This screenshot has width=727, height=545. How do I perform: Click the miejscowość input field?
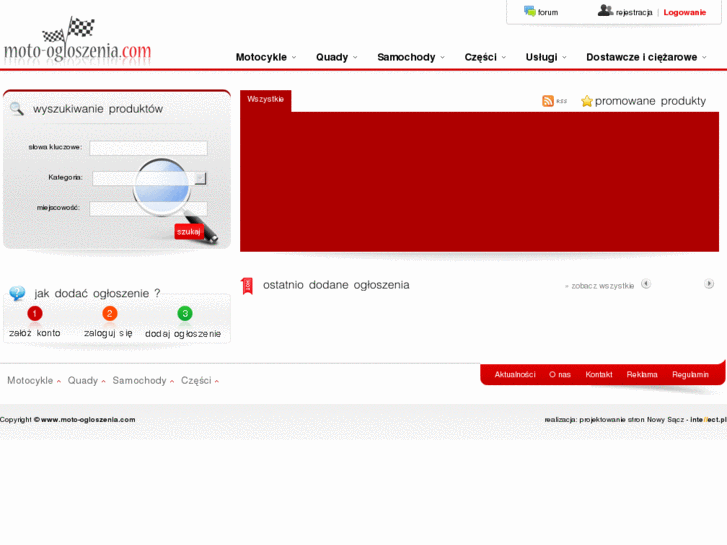coord(148,209)
